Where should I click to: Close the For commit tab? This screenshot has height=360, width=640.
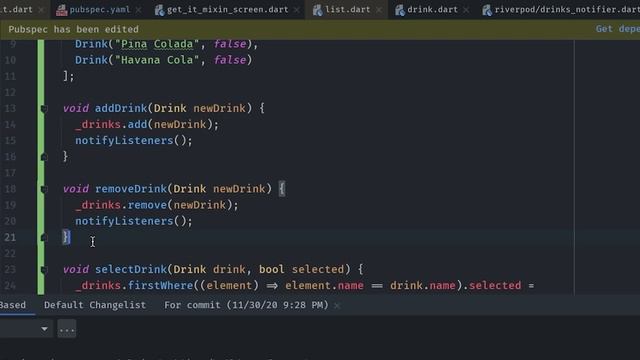pyautogui.click(x=337, y=305)
